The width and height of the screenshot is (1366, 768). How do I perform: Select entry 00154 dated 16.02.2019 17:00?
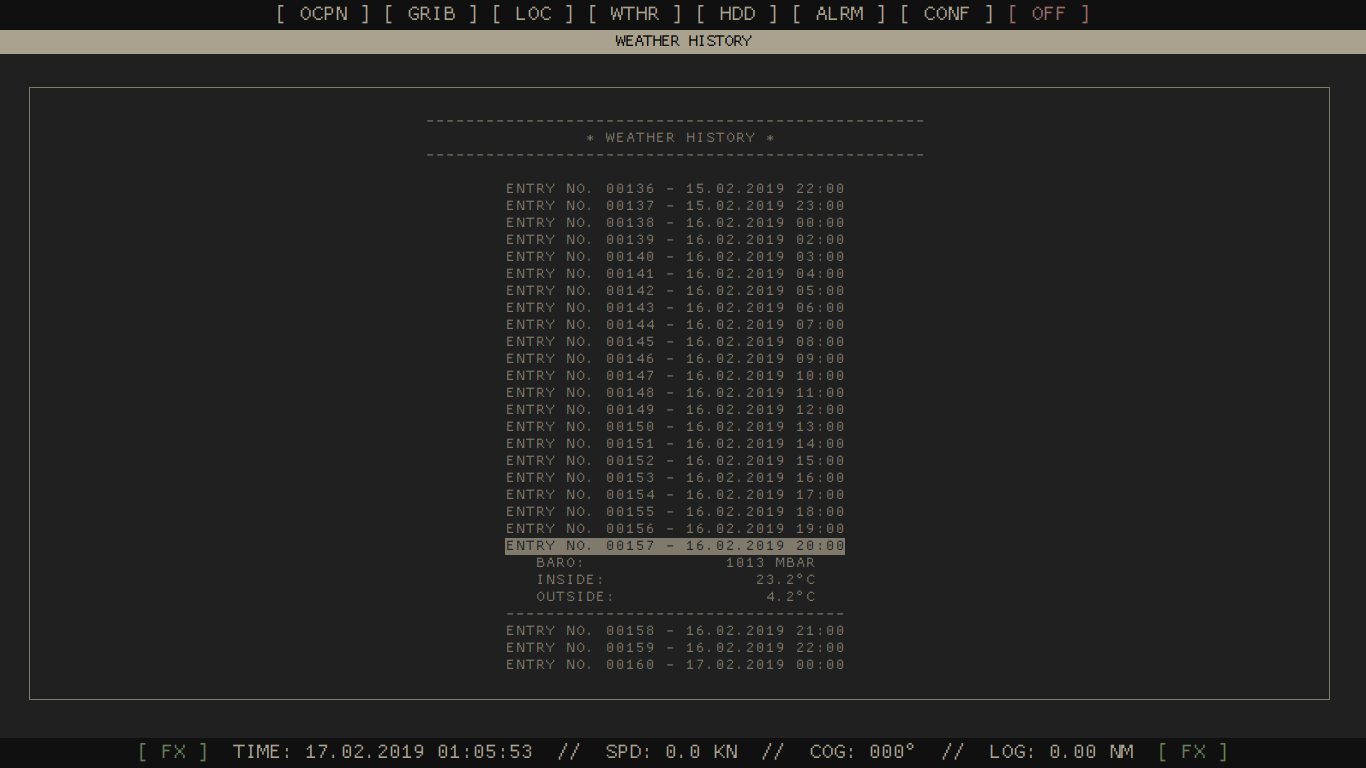(x=675, y=495)
